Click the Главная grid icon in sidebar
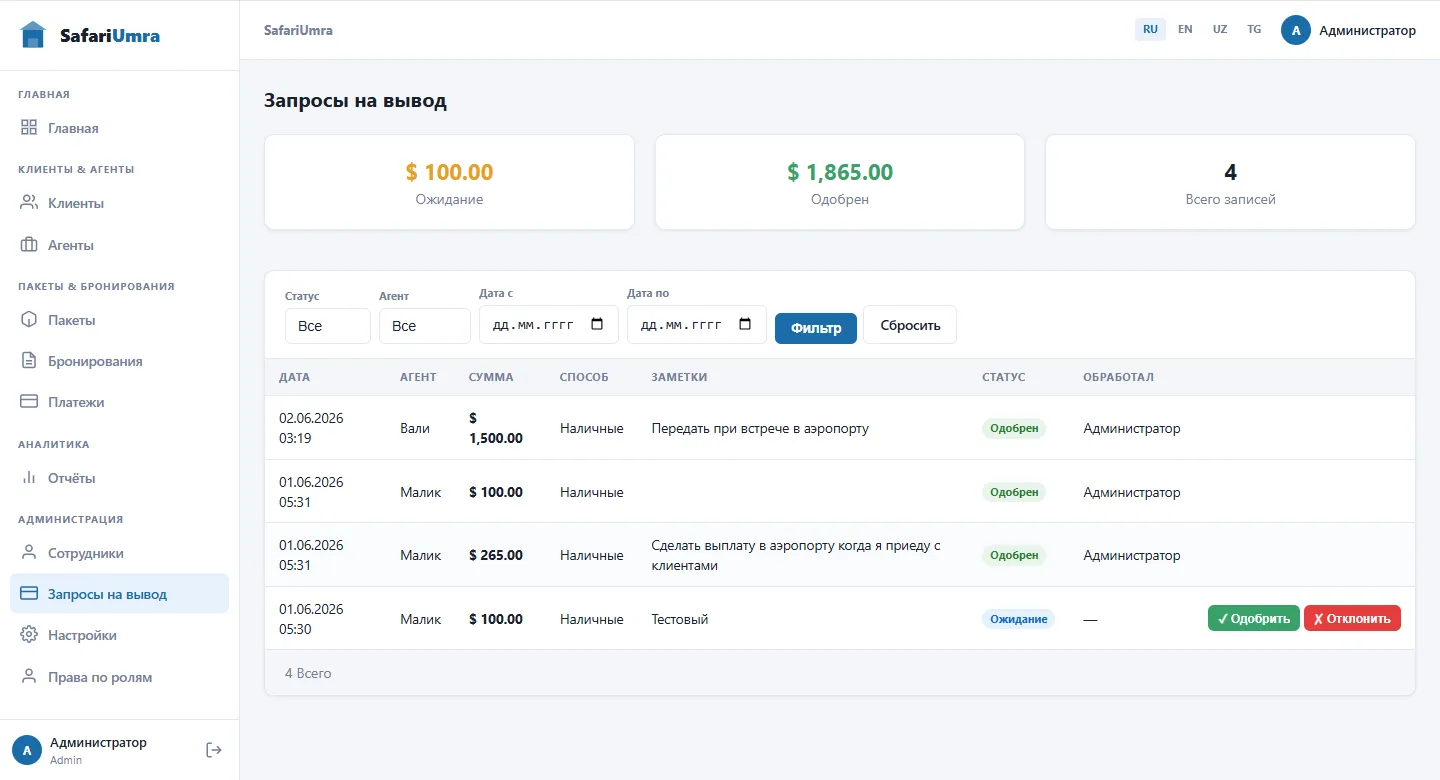This screenshot has width=1440, height=780. [29, 128]
